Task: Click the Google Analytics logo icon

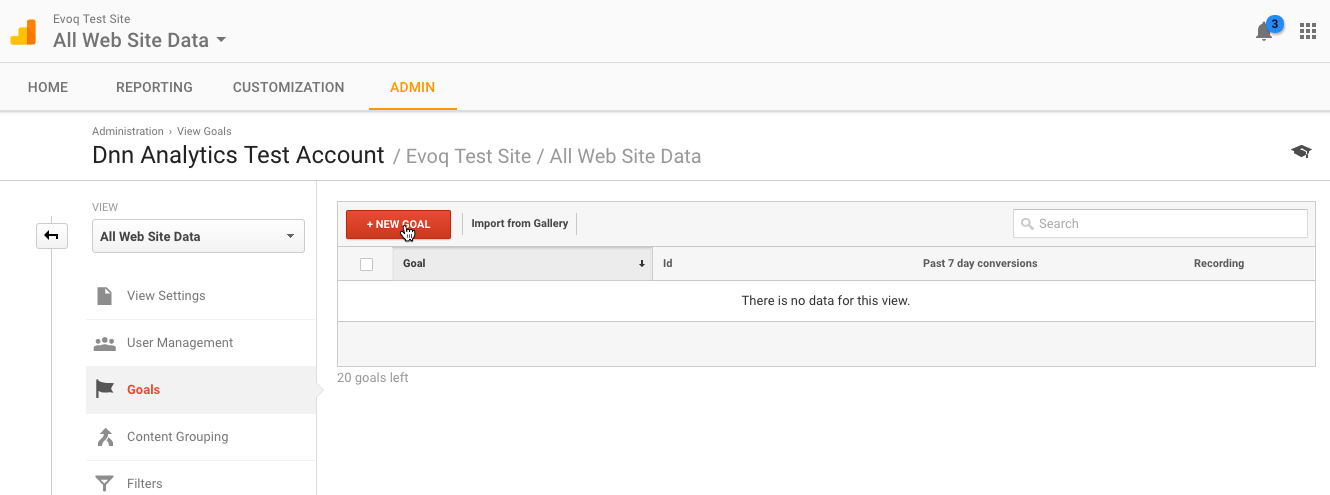Action: (23, 32)
